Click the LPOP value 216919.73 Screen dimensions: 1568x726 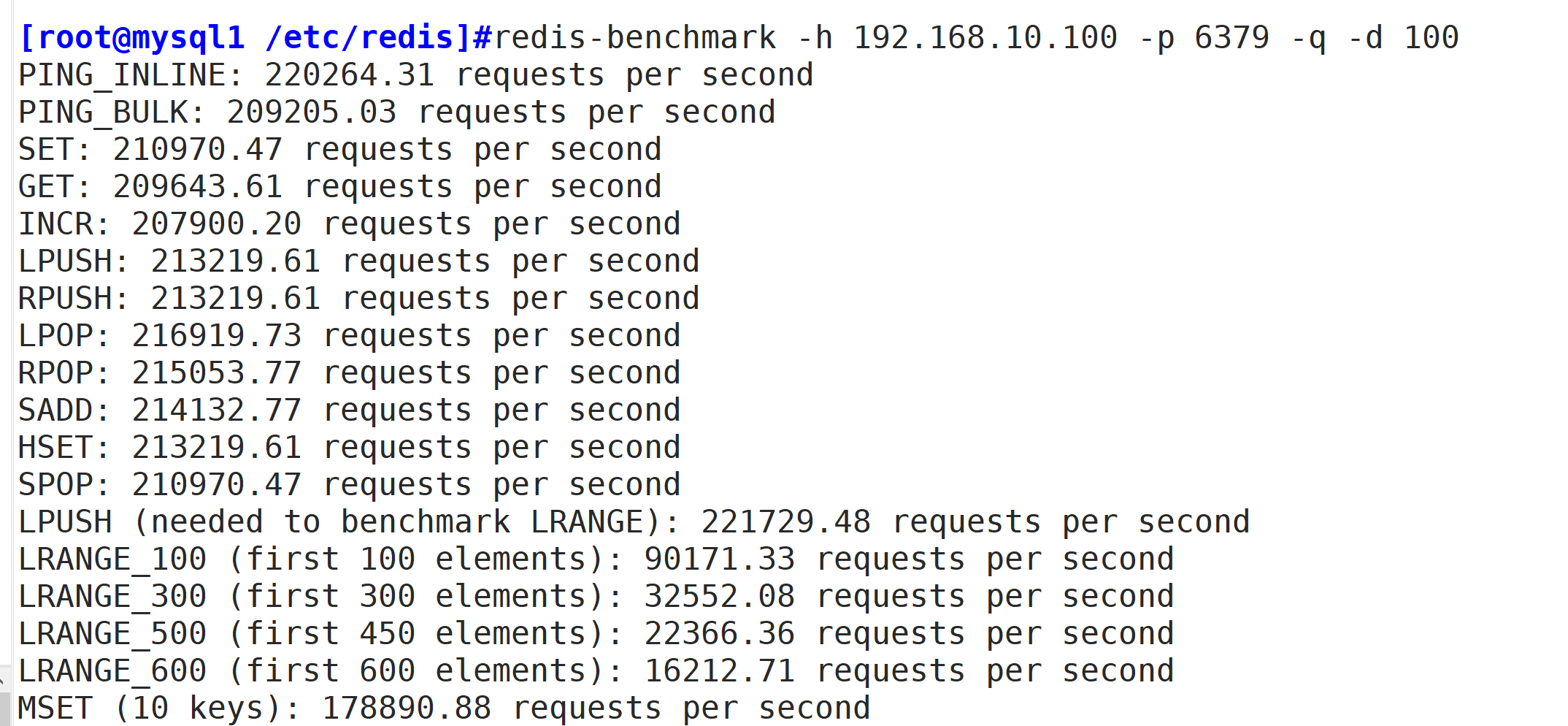tap(217, 336)
